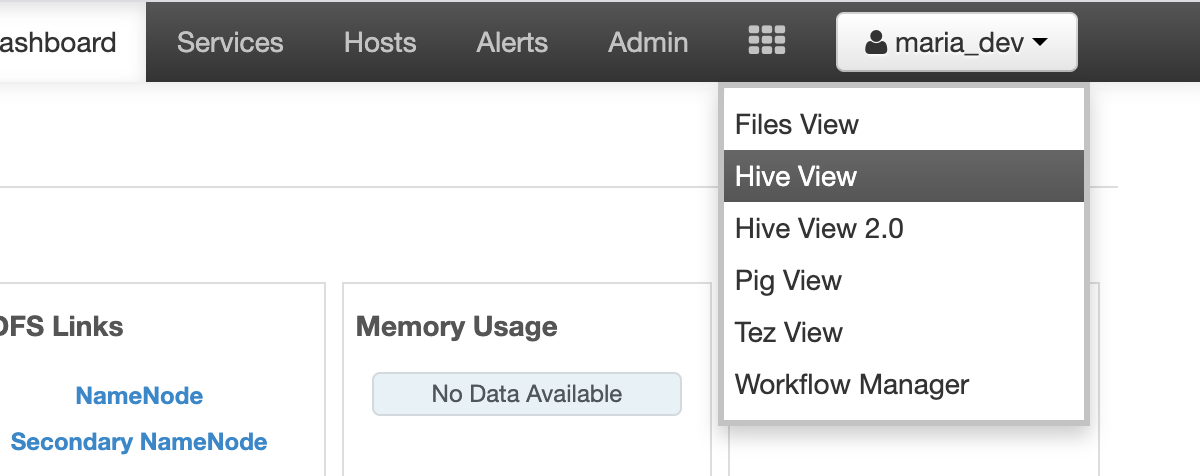Image resolution: width=1200 pixels, height=476 pixels.
Task: Click the No Data Available box
Action: point(526,394)
